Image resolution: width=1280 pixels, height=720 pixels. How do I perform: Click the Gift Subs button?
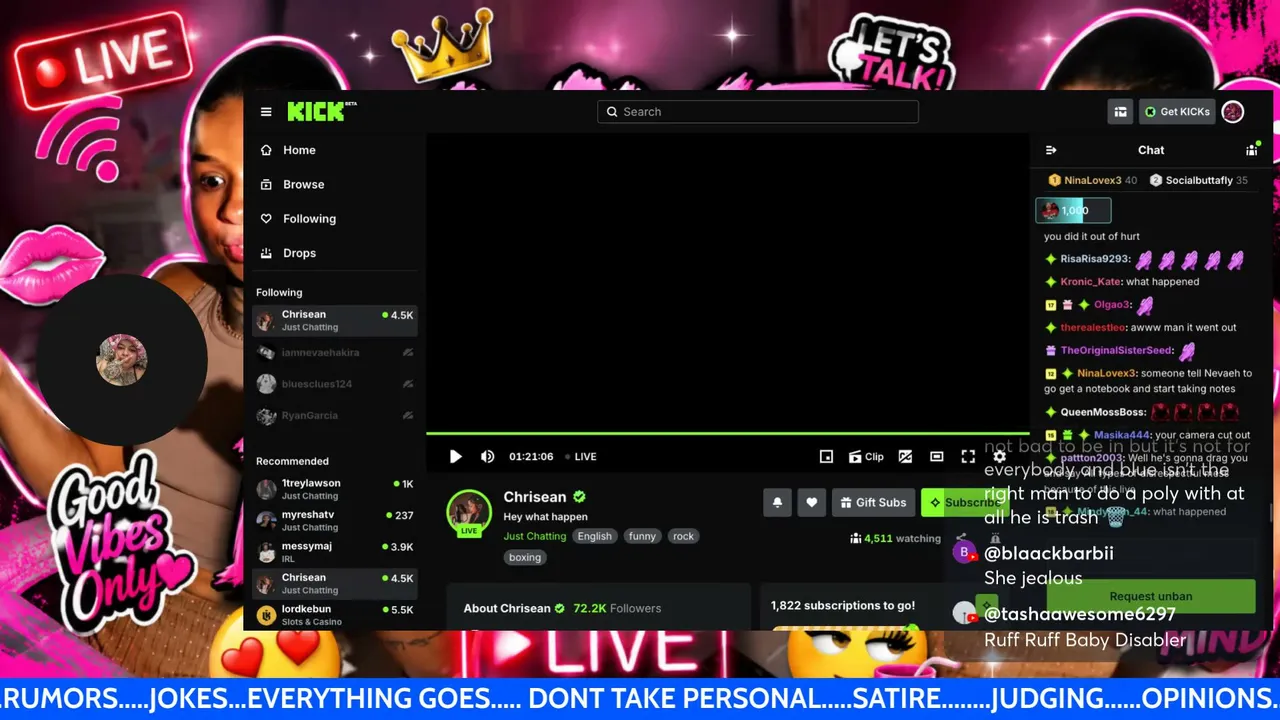pyautogui.click(x=873, y=502)
